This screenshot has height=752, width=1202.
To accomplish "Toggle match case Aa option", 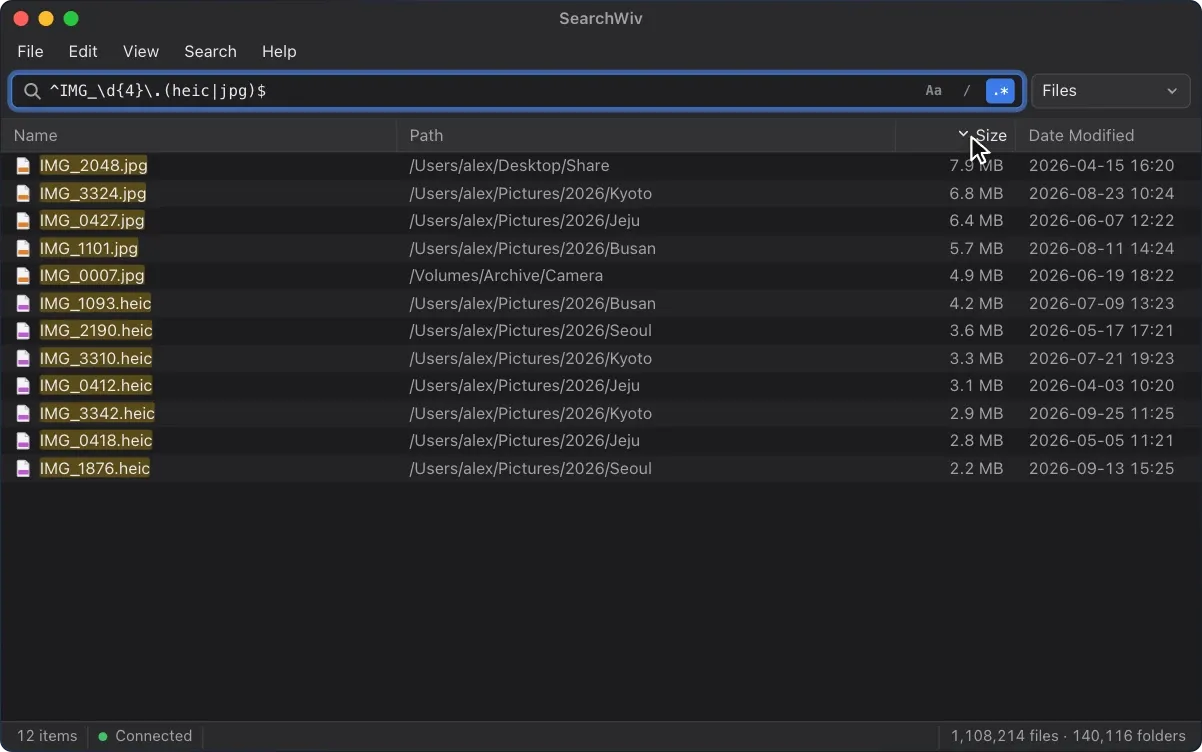I will tap(933, 91).
